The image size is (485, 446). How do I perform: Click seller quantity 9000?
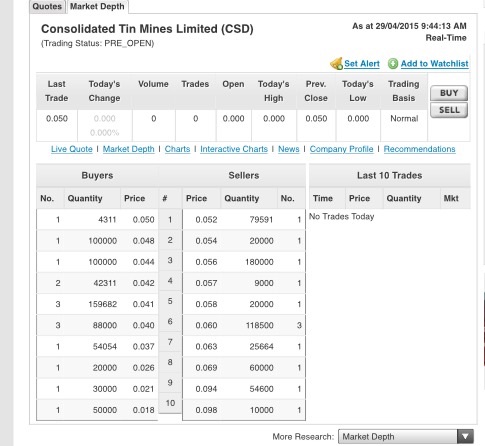pyautogui.click(x=264, y=283)
